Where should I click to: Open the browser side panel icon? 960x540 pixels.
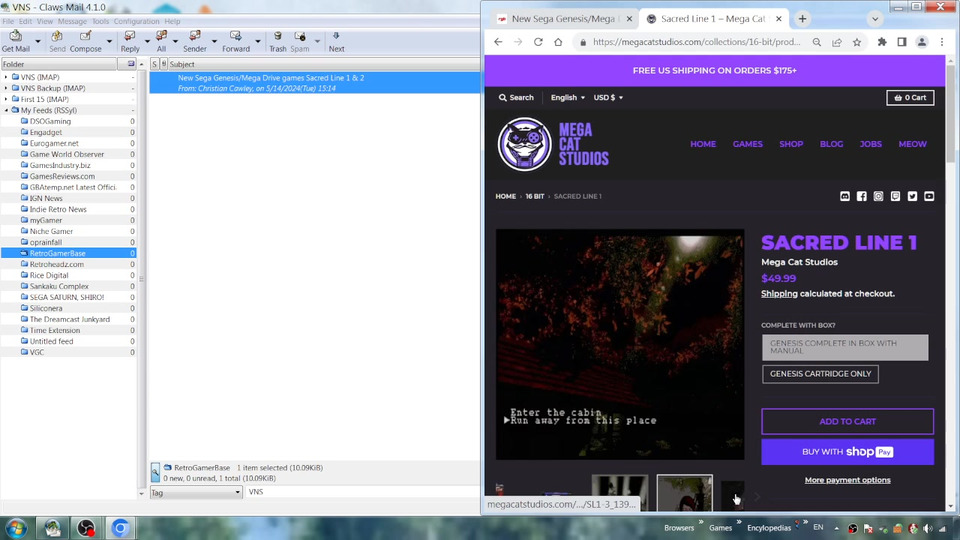[902, 42]
